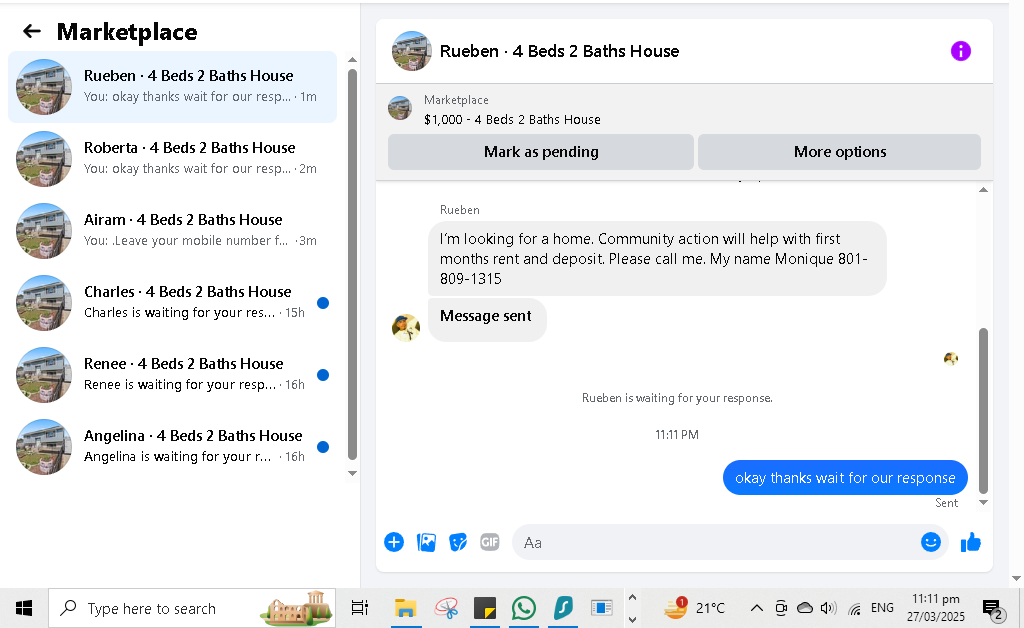
Task: Go back using the Marketplace arrow
Action: [31, 31]
